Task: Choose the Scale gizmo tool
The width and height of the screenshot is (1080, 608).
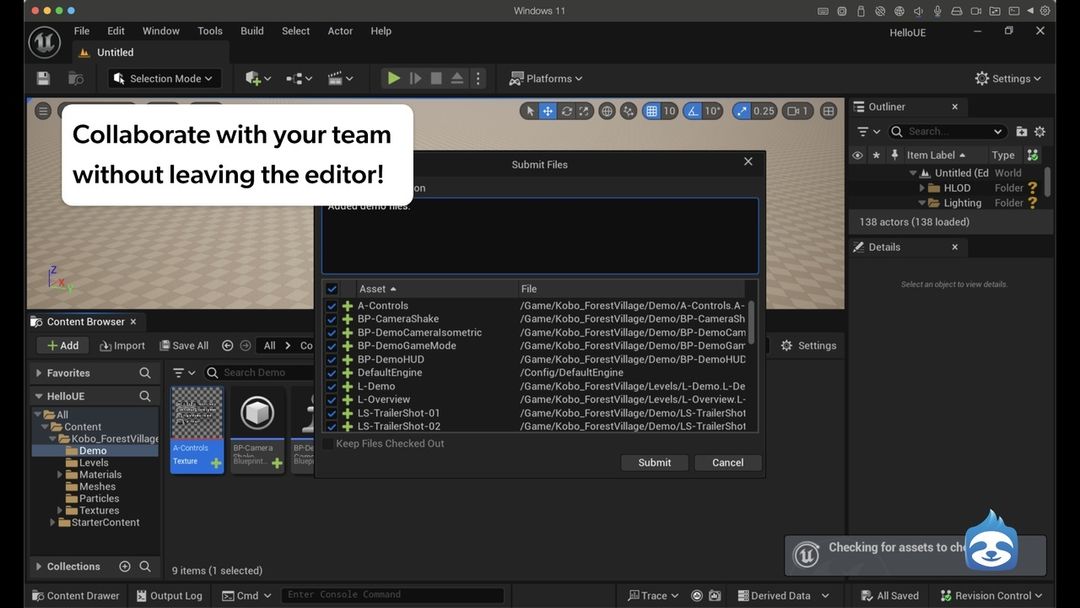Action: (x=583, y=111)
